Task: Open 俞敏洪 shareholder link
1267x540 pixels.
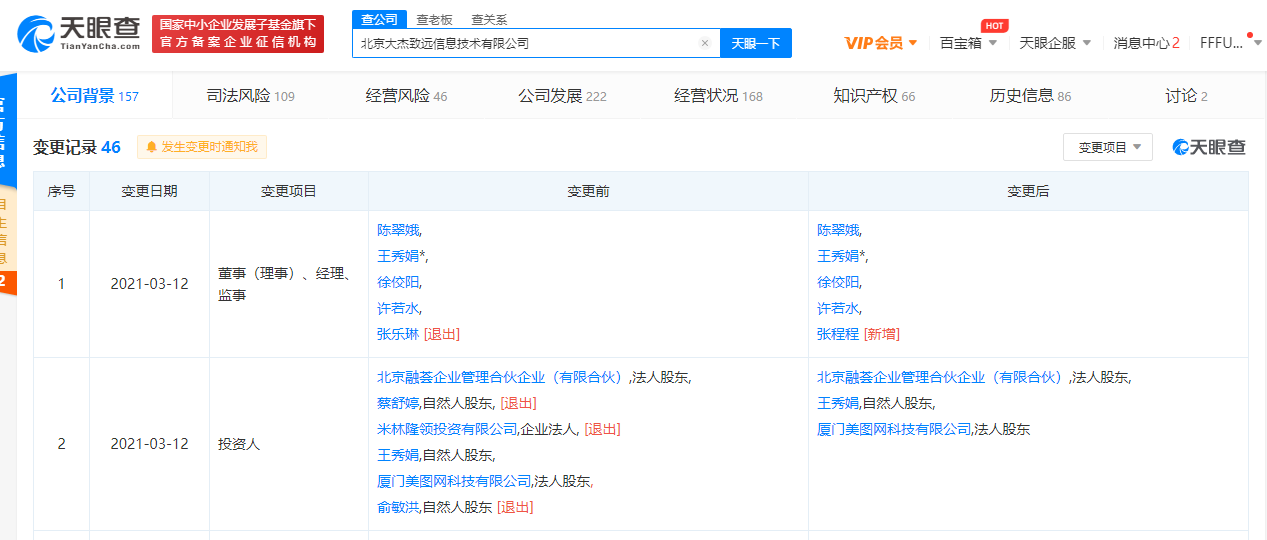Action: (398, 507)
